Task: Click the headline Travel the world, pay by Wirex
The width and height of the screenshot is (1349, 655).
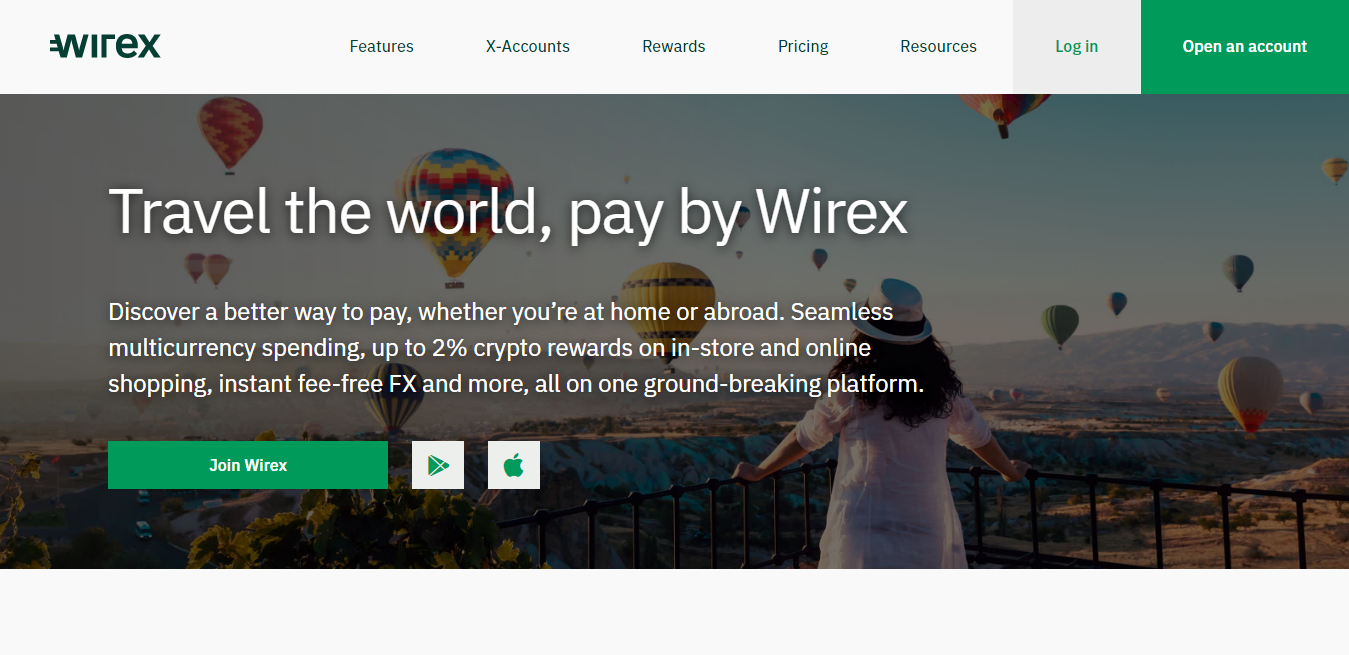Action: 508,212
